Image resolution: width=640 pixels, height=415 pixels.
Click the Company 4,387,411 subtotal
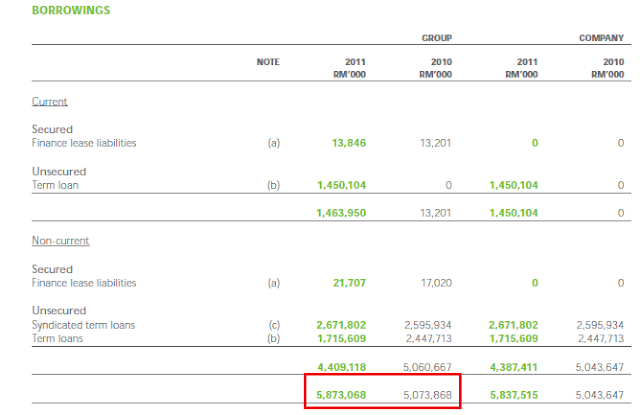[514, 367]
